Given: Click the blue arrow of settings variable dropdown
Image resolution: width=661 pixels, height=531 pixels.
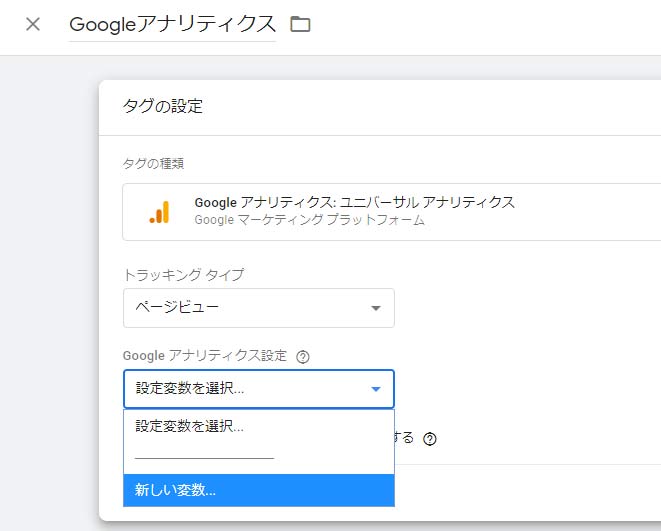Looking at the screenshot, I should tap(376, 389).
